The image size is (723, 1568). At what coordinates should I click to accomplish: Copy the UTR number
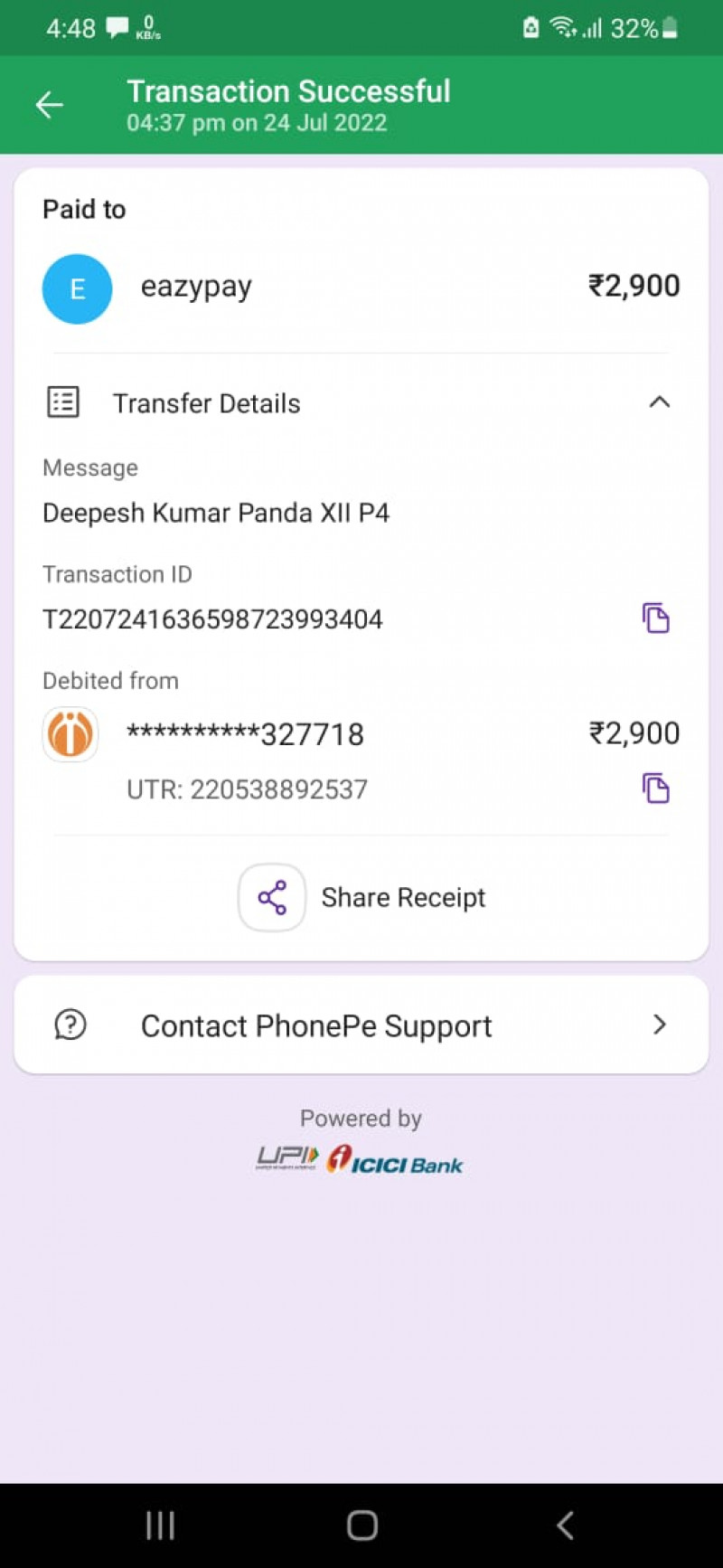656,789
